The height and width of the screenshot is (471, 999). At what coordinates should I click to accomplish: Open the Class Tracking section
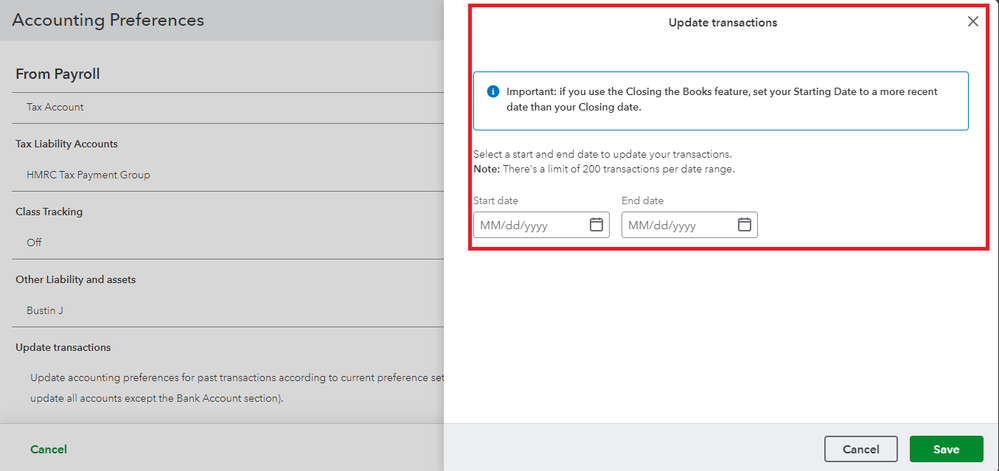click(49, 212)
